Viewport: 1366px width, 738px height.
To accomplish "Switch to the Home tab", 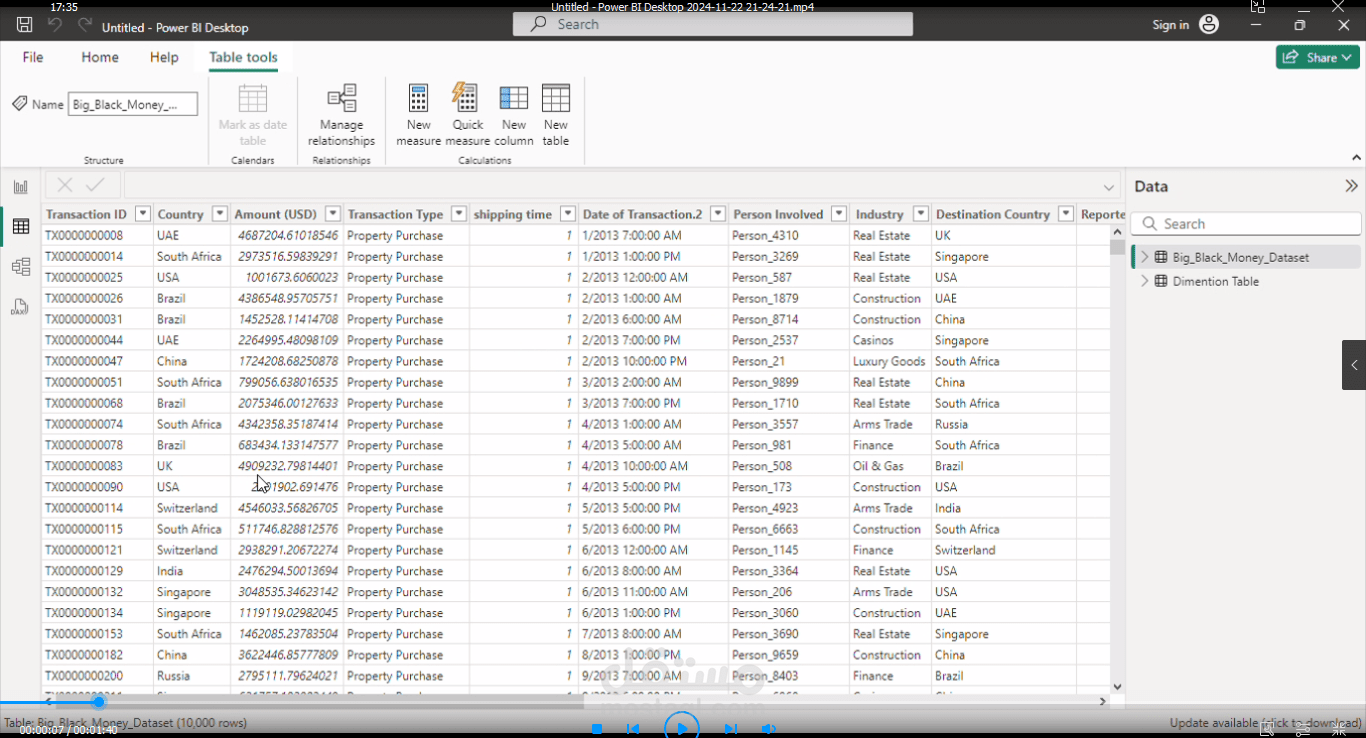I will click(100, 57).
